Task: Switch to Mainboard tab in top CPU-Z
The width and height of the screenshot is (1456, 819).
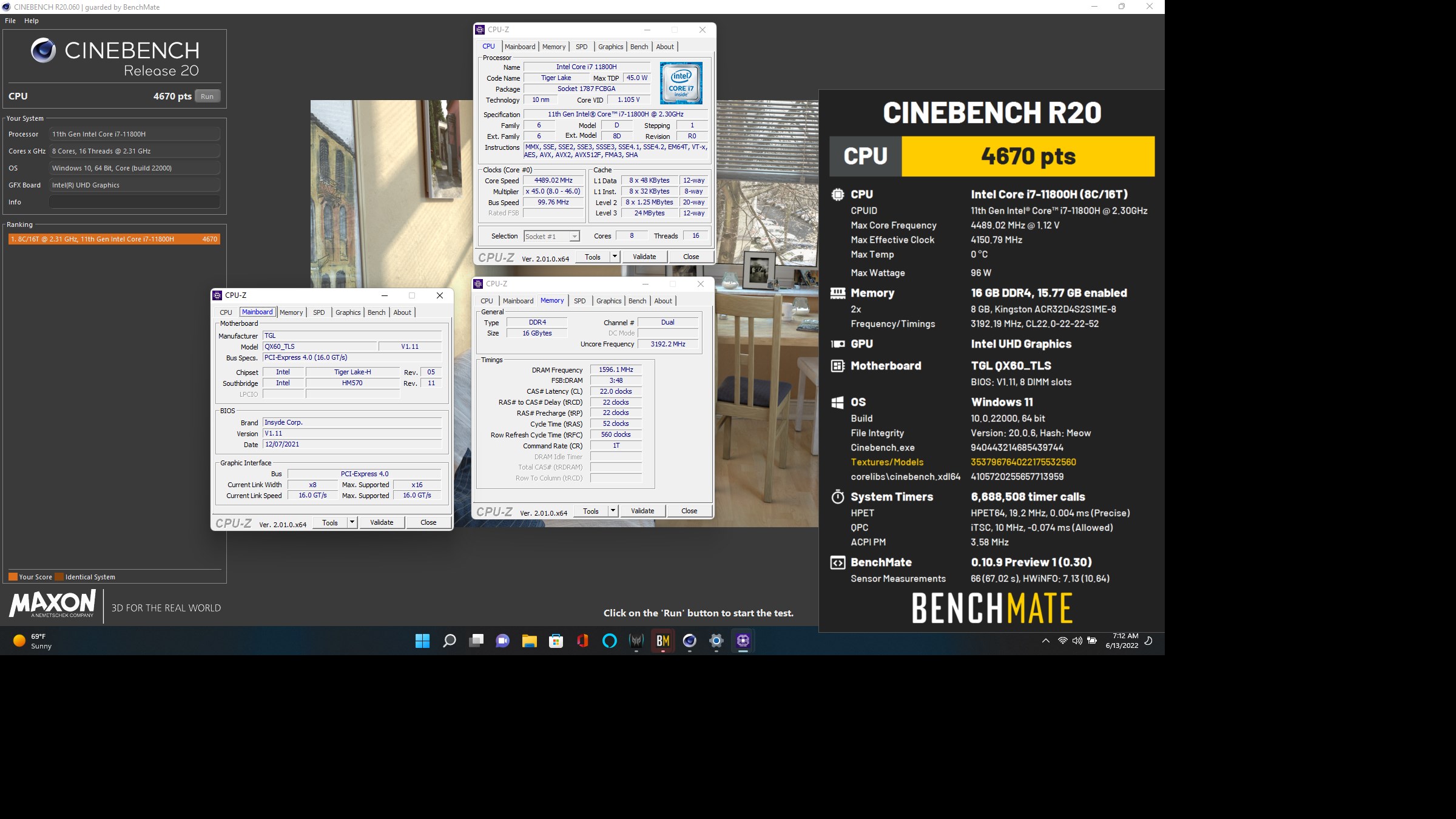Action: 520,47
